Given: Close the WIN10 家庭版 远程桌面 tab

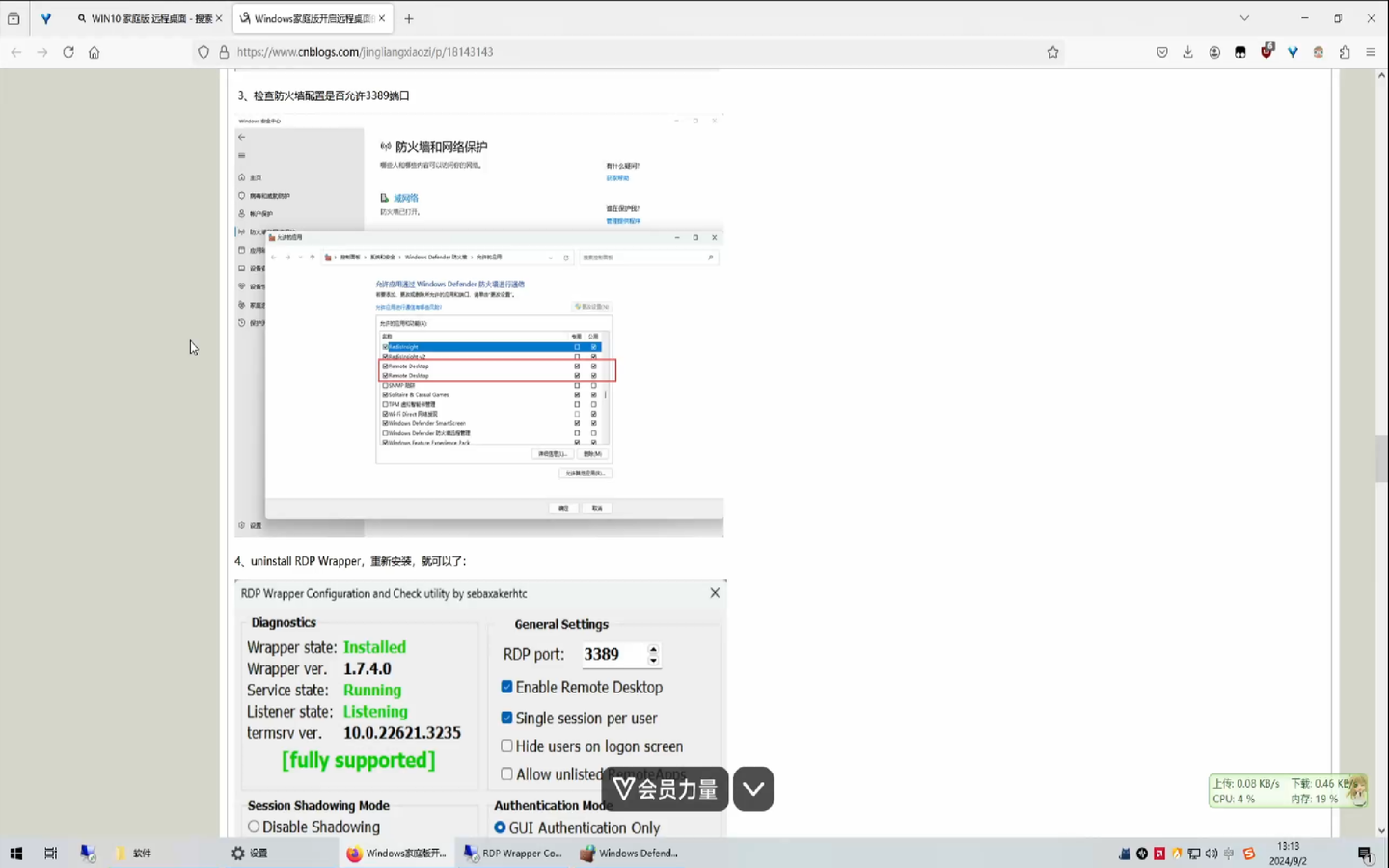Looking at the screenshot, I should pos(219,18).
